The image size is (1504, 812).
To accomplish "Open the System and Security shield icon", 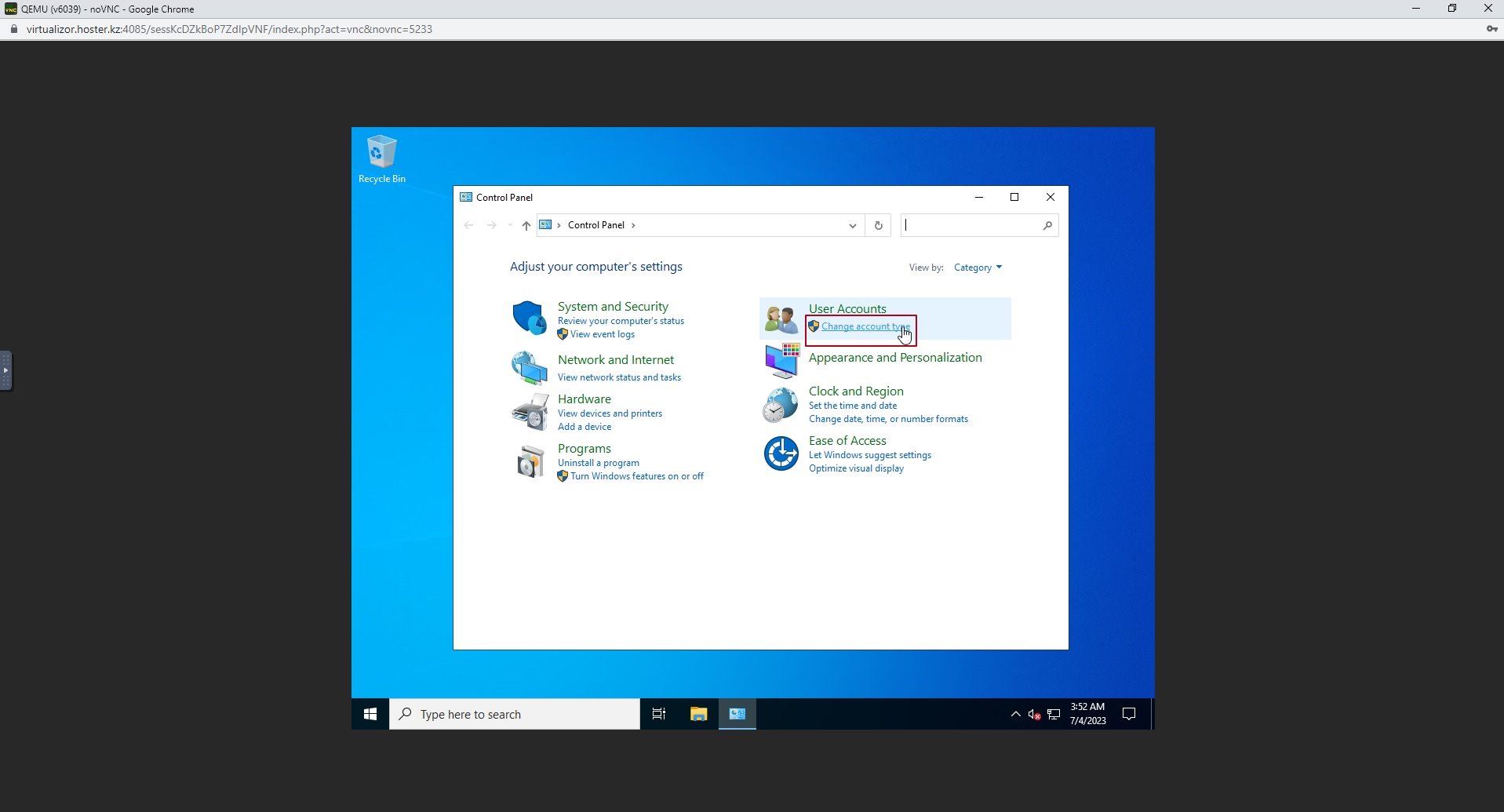I will point(530,318).
